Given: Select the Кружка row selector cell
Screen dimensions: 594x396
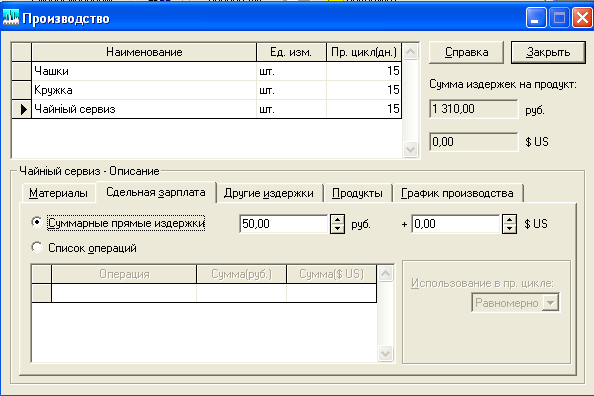Looking at the screenshot, I should pos(22,90).
